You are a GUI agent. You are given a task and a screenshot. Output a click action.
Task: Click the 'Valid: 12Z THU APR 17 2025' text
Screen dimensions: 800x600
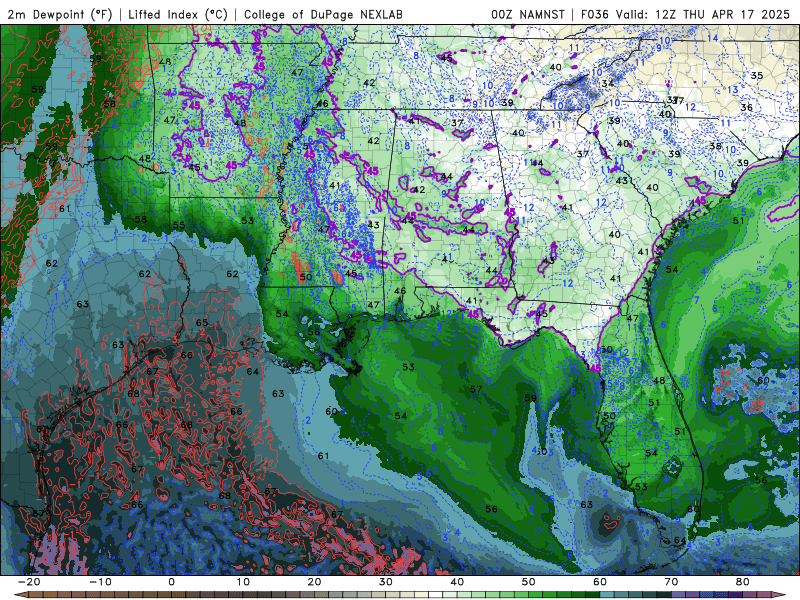pos(703,14)
